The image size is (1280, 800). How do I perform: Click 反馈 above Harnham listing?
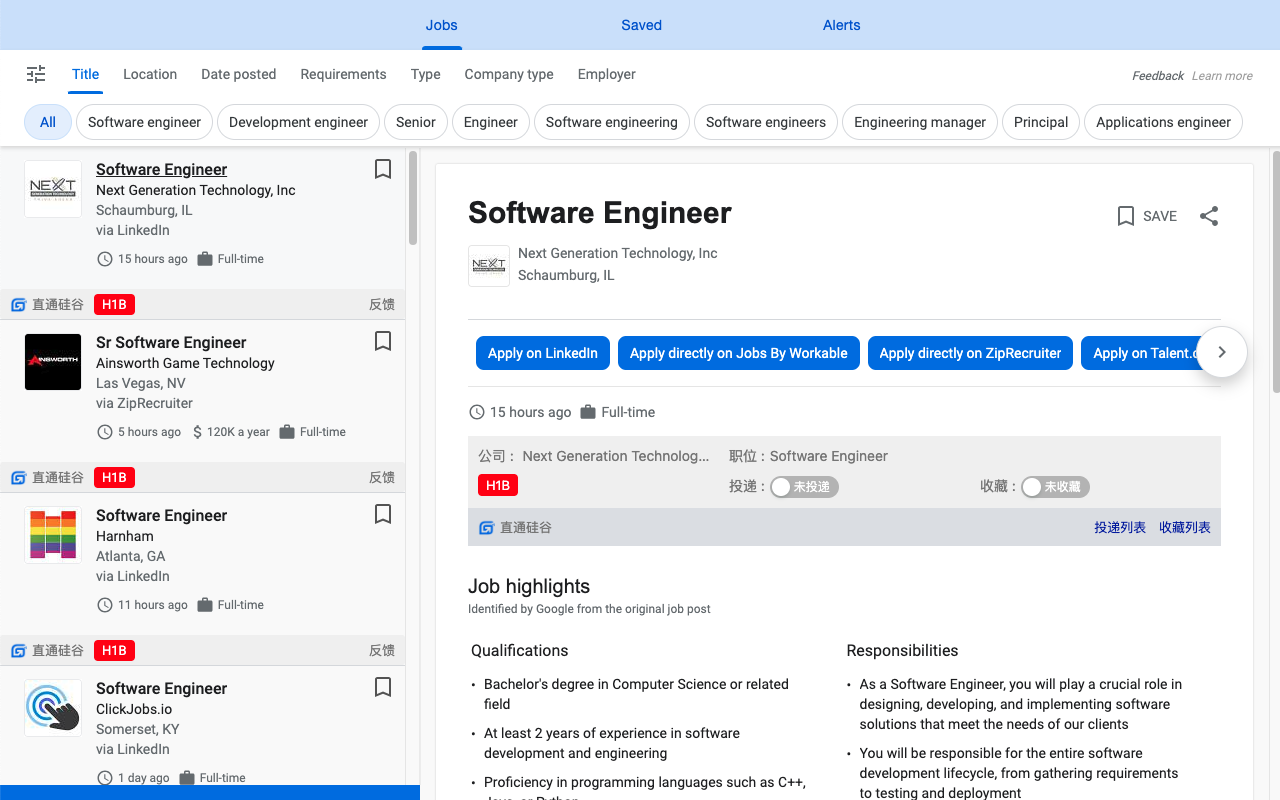(382, 477)
